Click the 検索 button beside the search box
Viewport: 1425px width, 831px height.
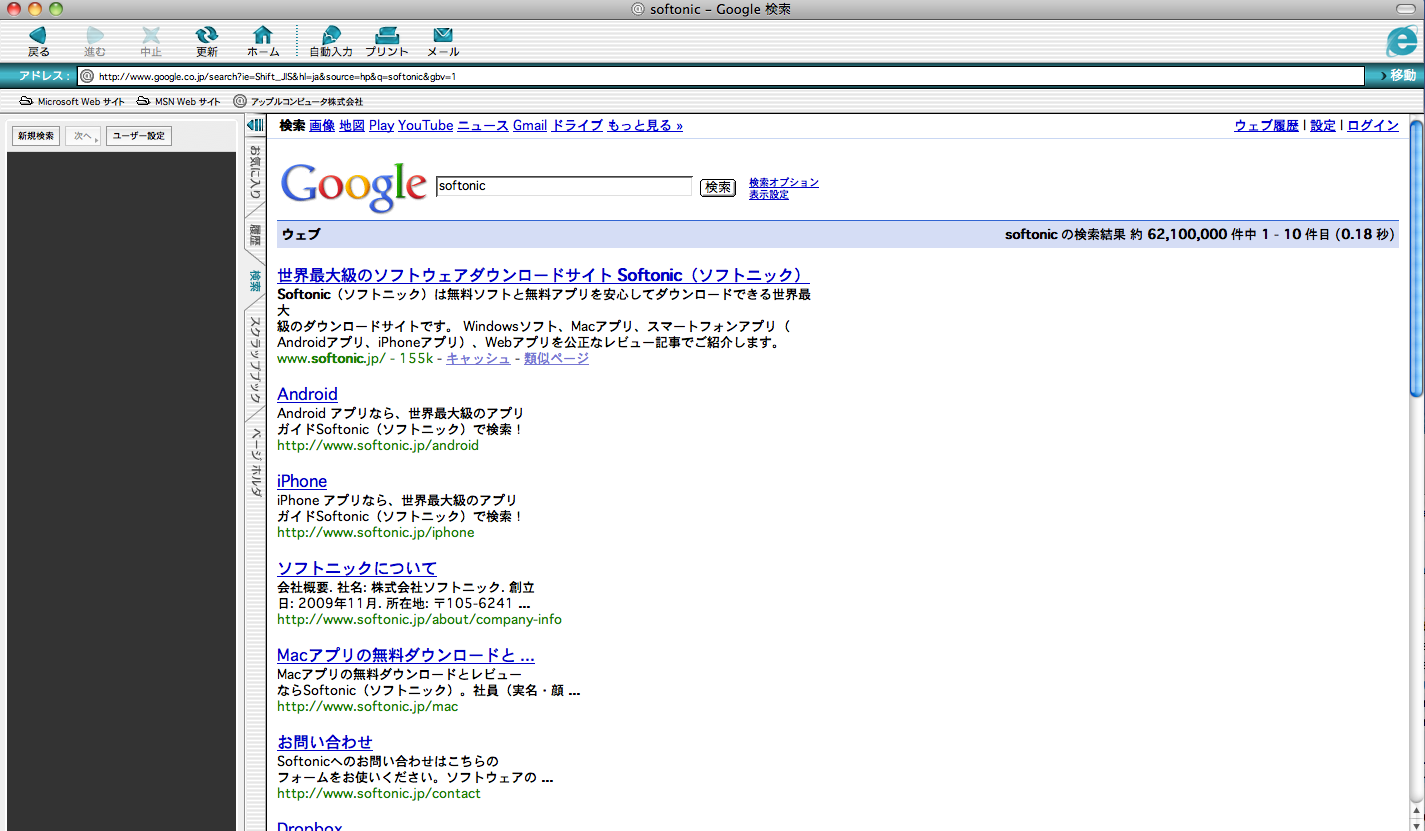[x=718, y=187]
